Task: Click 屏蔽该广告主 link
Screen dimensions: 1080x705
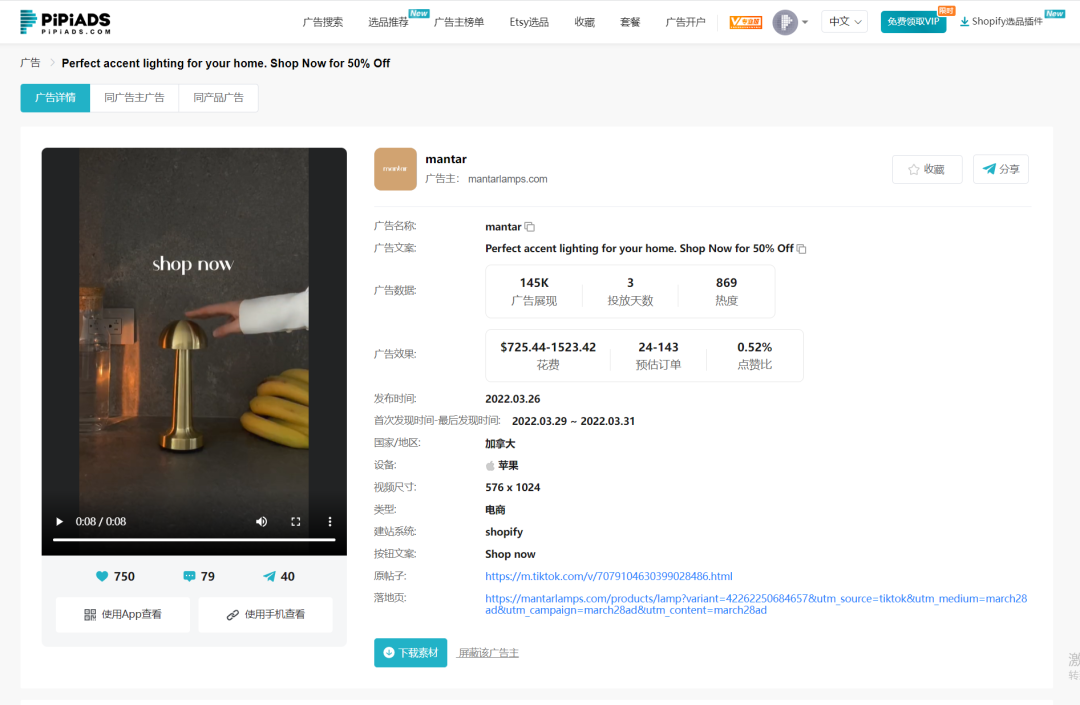Action: 488,653
